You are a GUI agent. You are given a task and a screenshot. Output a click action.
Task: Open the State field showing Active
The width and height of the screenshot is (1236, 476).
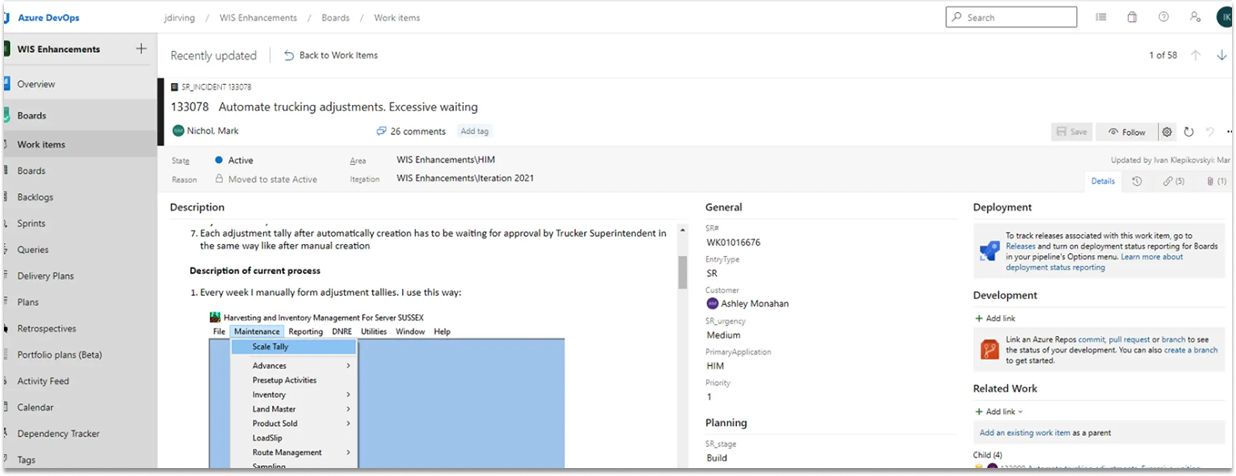tap(240, 160)
